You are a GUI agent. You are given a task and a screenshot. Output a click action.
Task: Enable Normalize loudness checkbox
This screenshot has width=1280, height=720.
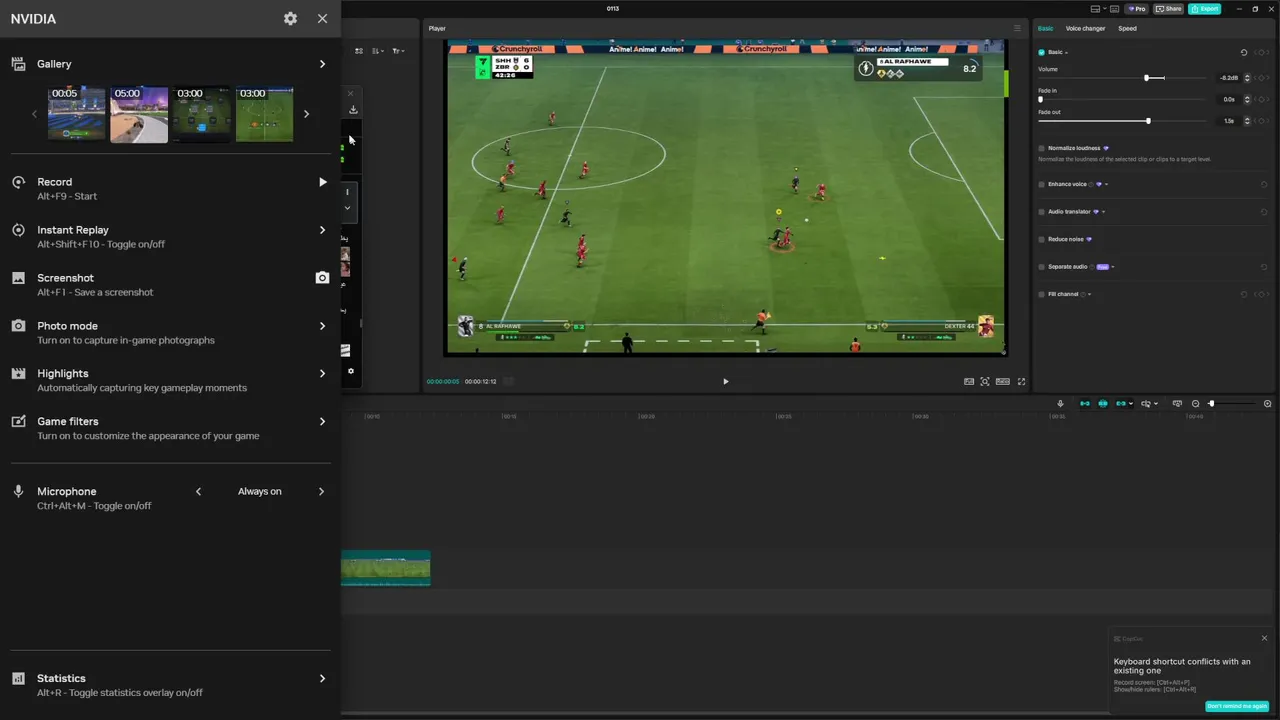click(x=1041, y=148)
